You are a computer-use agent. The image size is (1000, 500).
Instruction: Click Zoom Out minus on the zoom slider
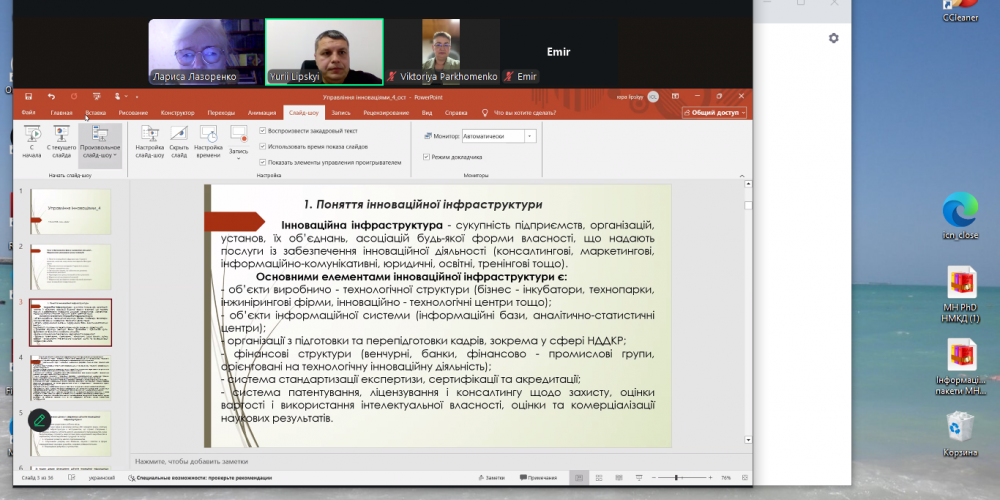point(656,478)
